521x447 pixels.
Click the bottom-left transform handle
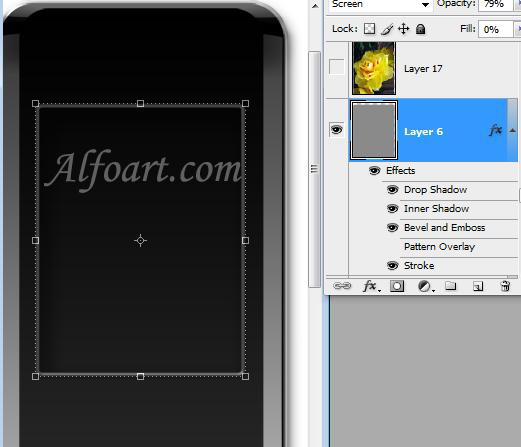(x=36, y=376)
